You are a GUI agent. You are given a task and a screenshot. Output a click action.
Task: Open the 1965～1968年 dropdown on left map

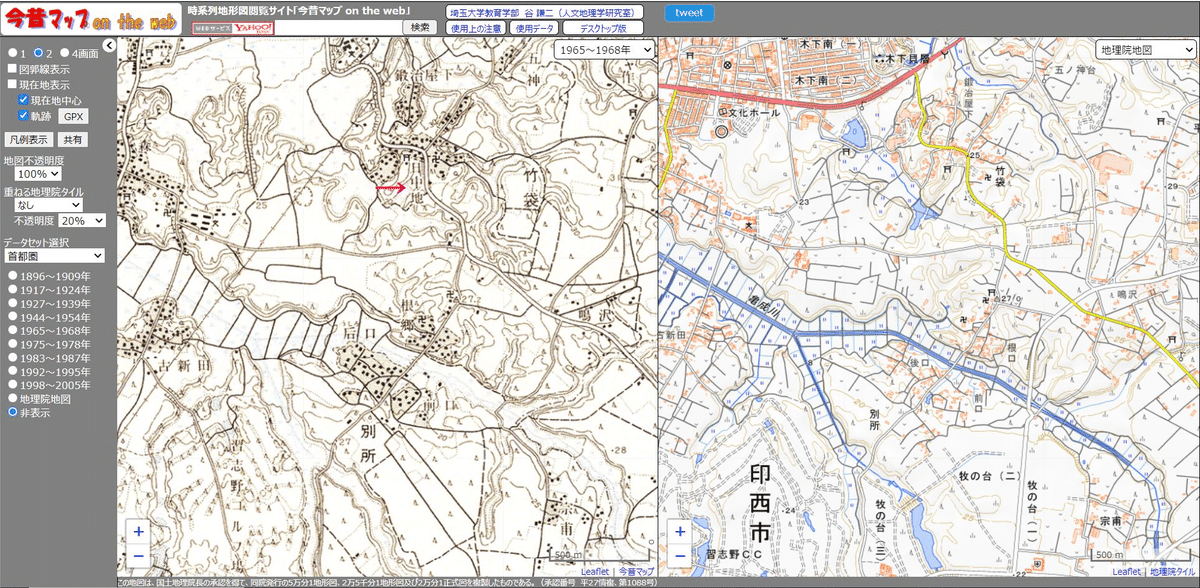[604, 49]
